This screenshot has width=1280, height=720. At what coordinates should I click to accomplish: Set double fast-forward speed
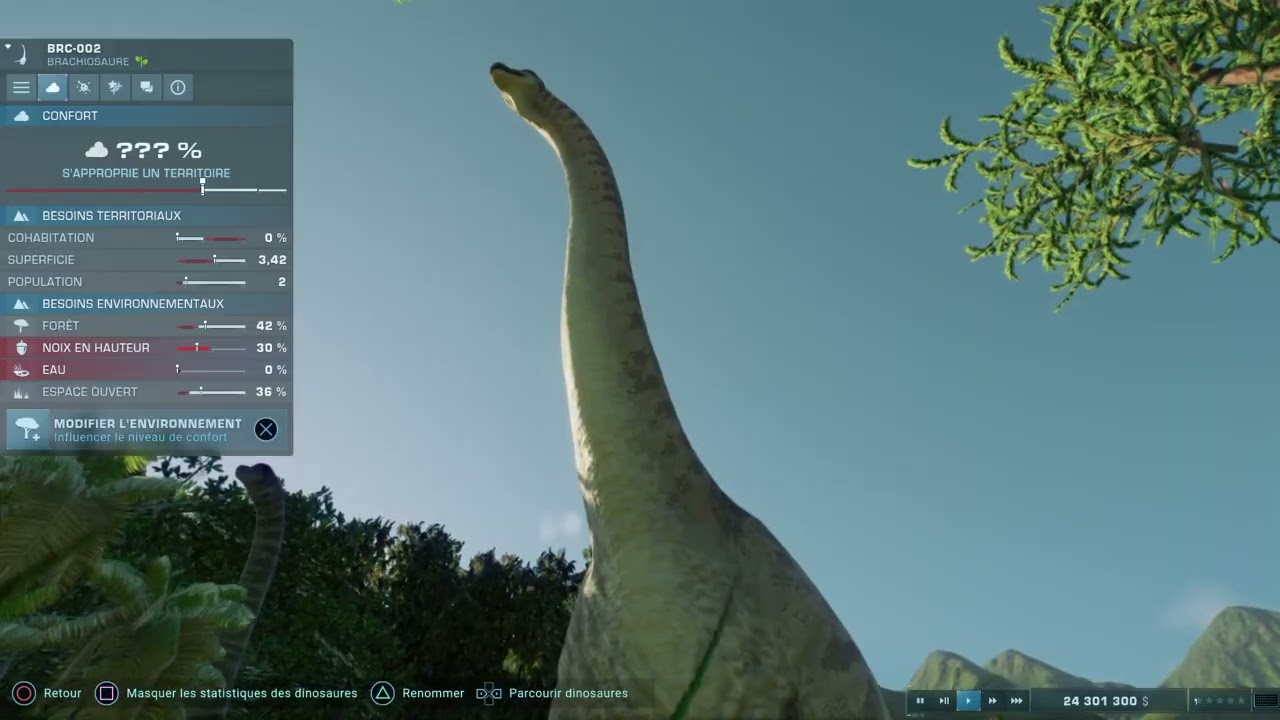(x=992, y=701)
